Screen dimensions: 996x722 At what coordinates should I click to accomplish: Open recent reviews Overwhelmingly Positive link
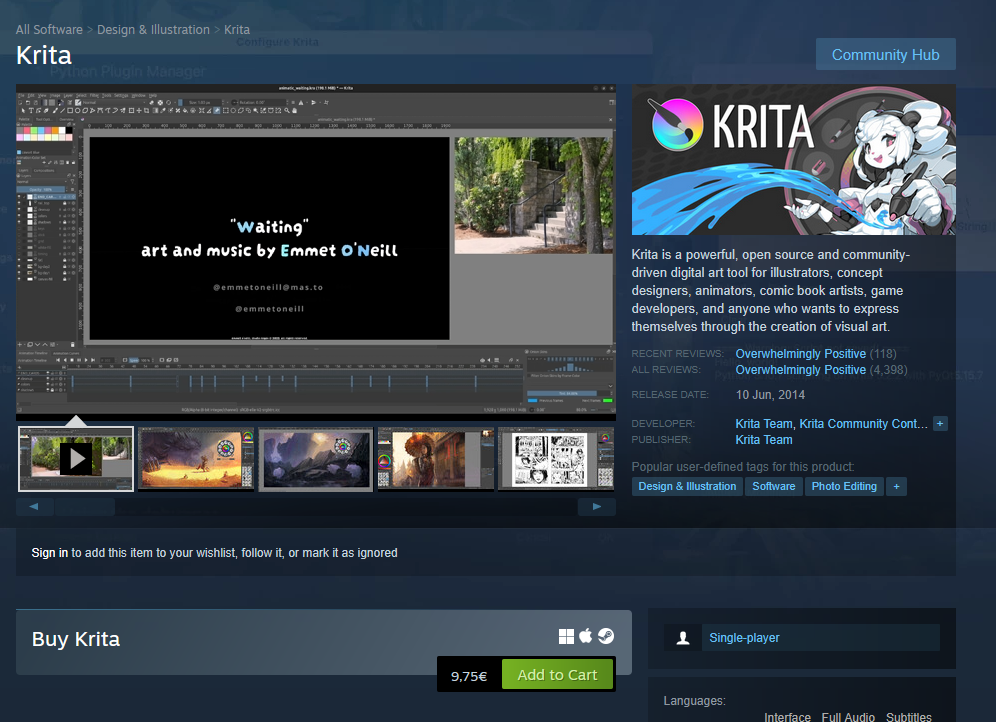pyautogui.click(x=800, y=354)
